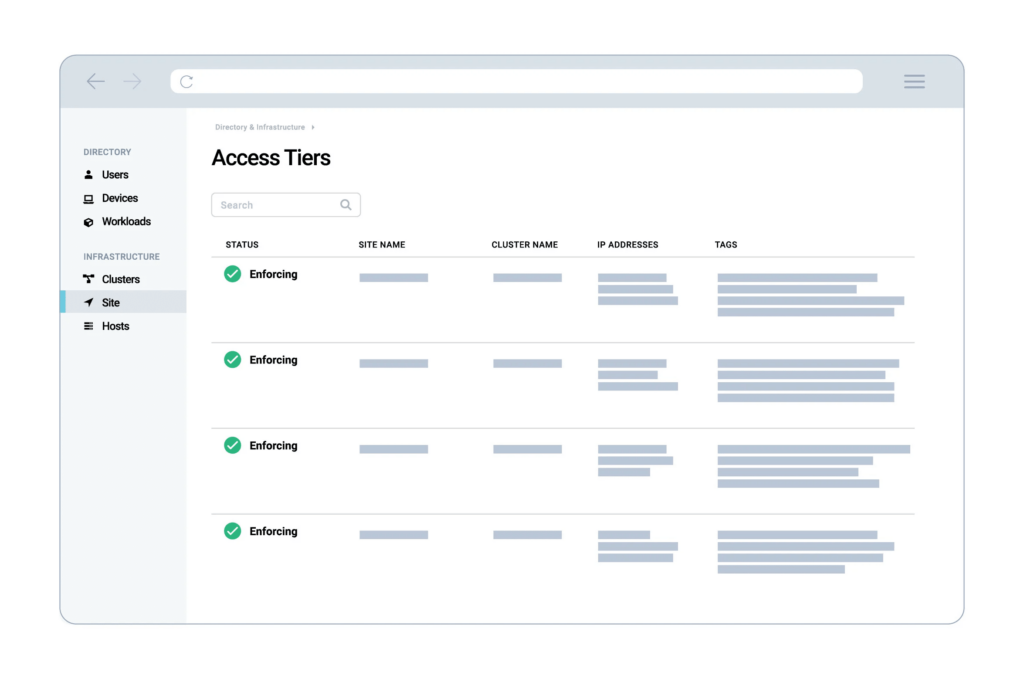The height and width of the screenshot is (679, 1024).
Task: Click the browser back arrow
Action: click(x=95, y=81)
